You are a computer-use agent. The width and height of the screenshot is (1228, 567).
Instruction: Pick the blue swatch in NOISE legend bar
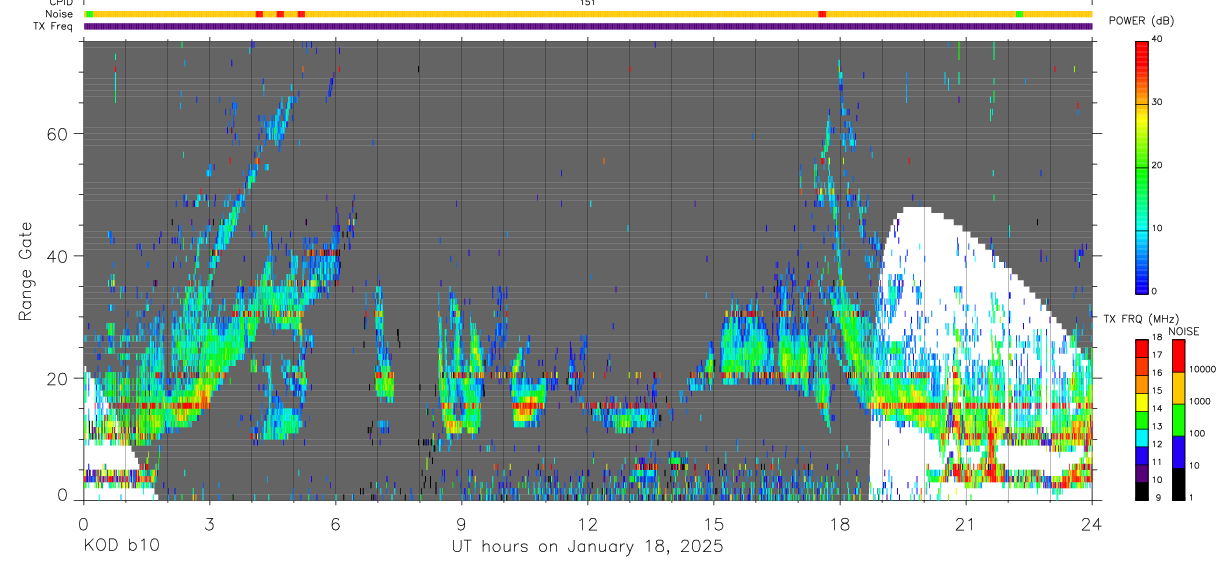[x=1178, y=452]
